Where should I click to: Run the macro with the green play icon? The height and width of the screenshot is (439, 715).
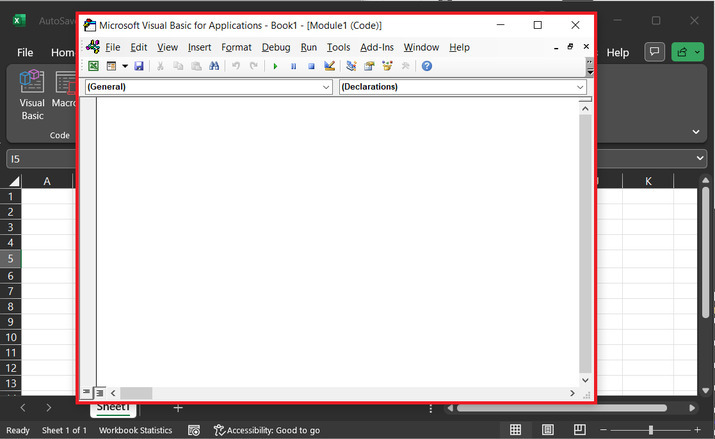pyautogui.click(x=275, y=66)
